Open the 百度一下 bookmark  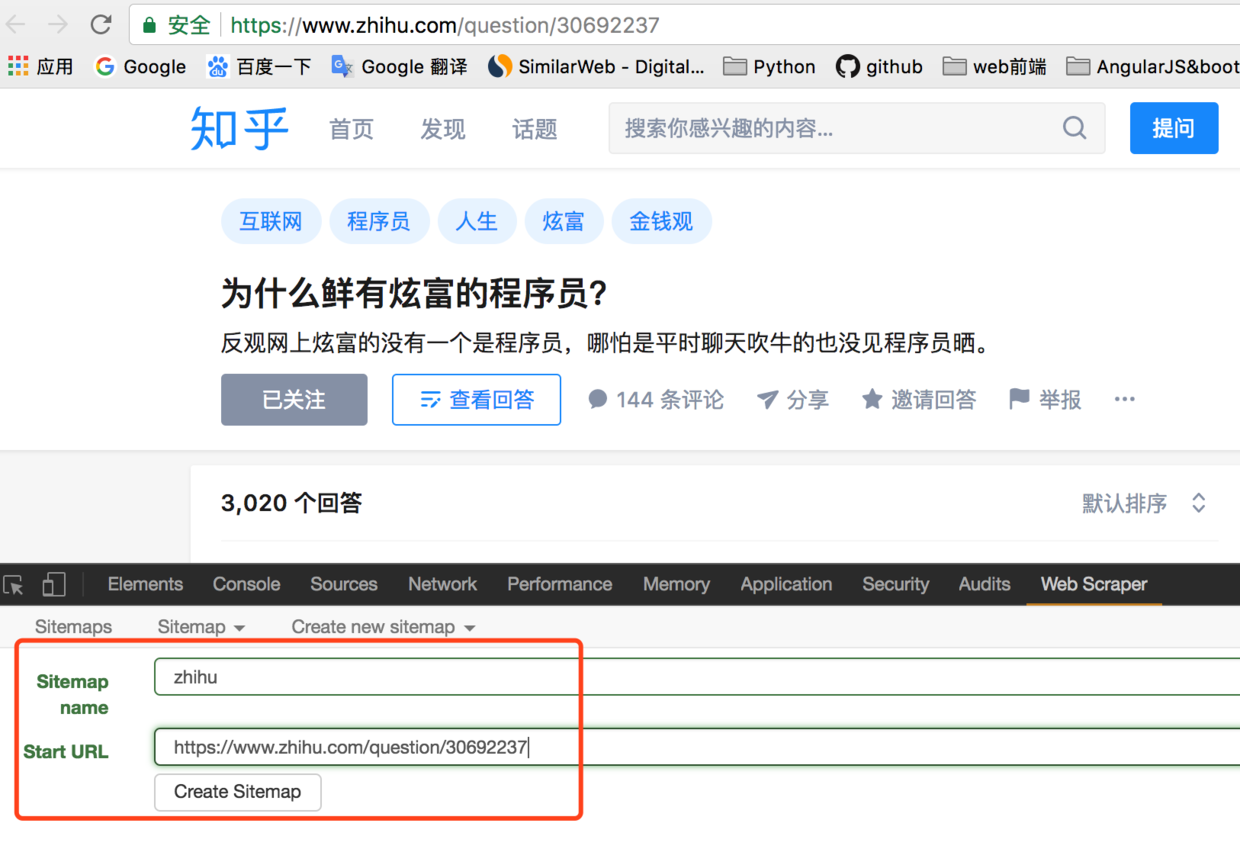259,66
